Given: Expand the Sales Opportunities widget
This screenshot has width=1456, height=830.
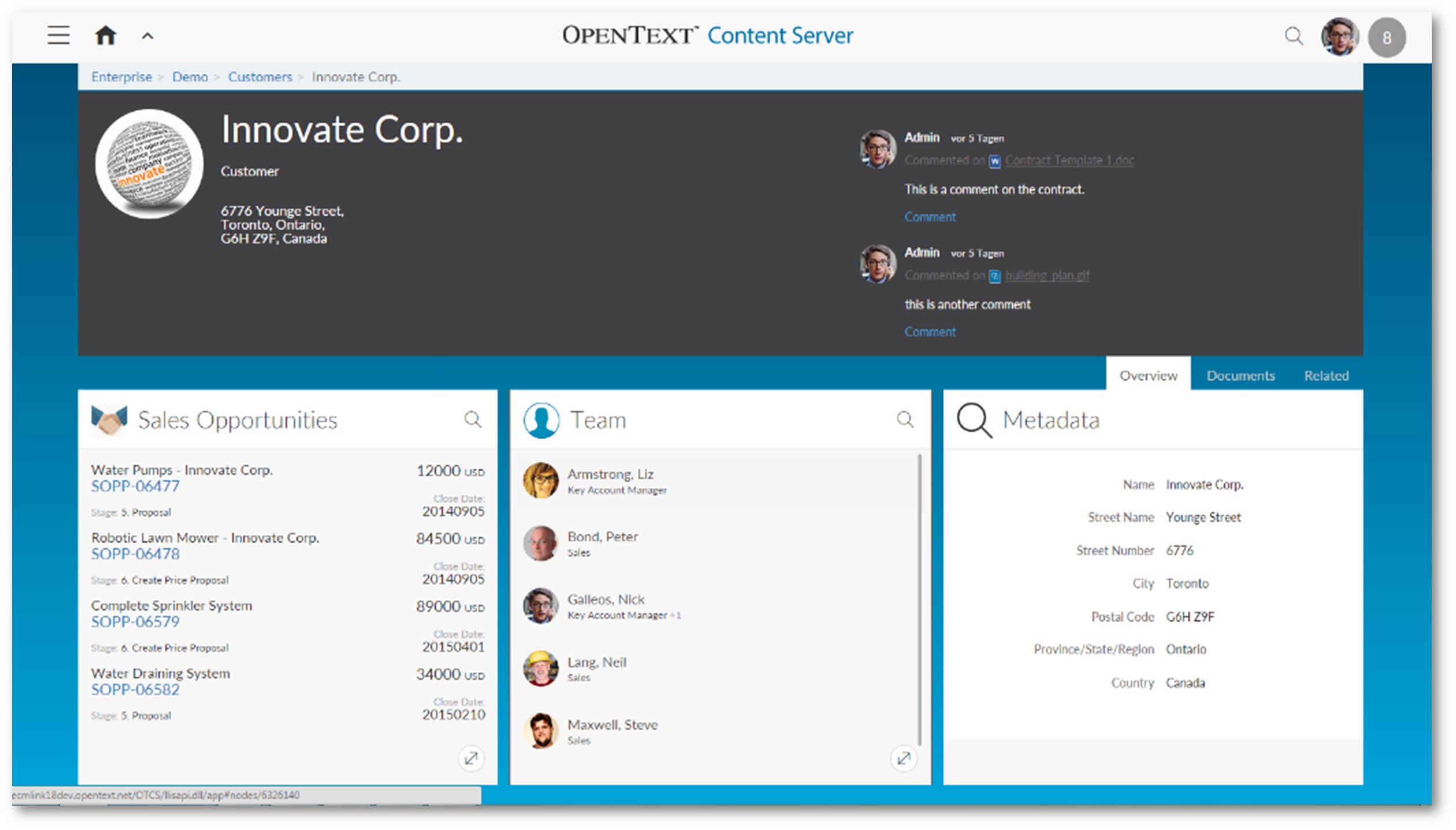Looking at the screenshot, I should [x=471, y=758].
